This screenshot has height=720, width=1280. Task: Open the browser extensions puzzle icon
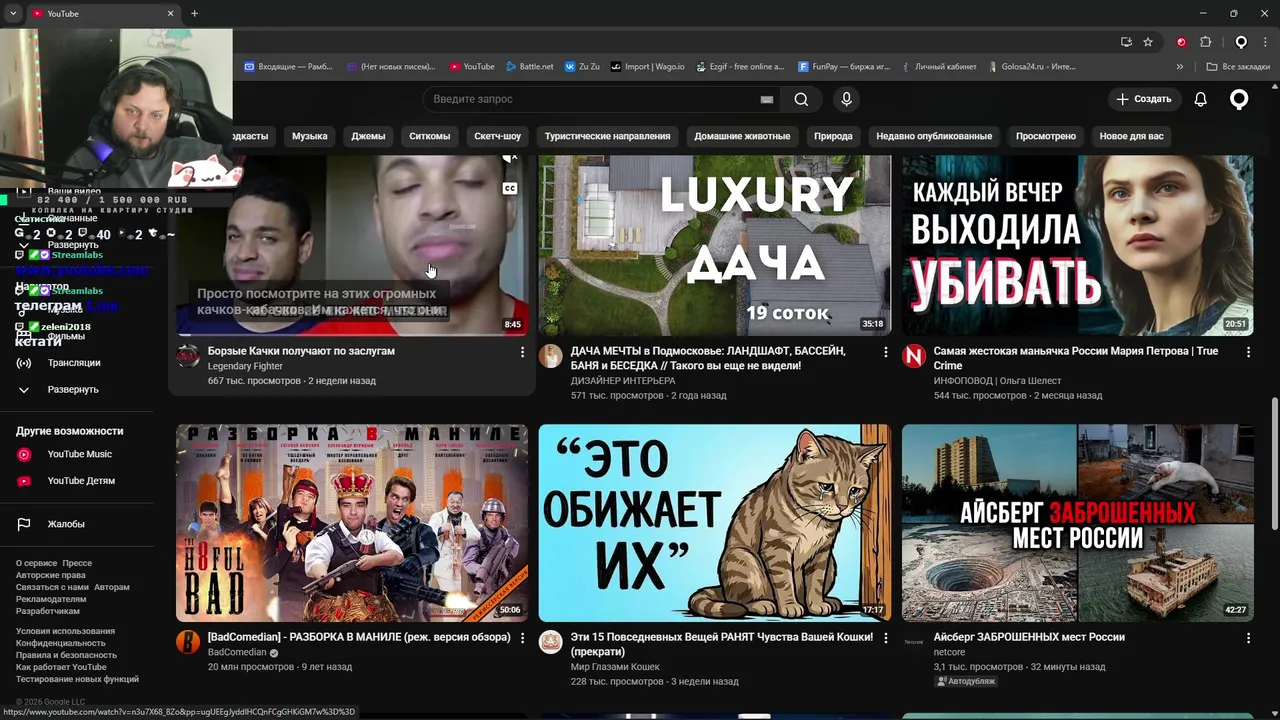click(x=1206, y=42)
